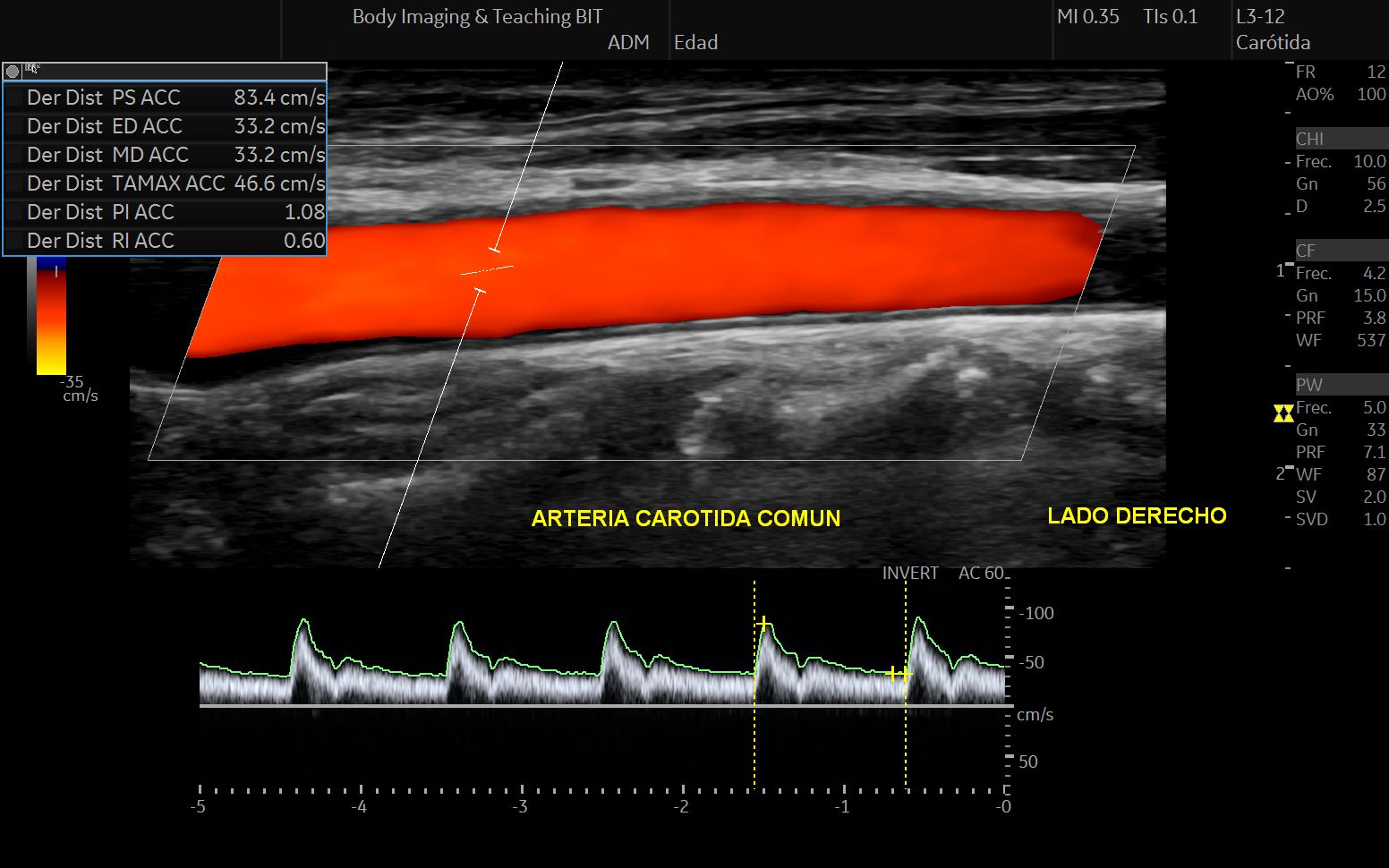The height and width of the screenshot is (868, 1389).
Task: Click the Doppler sample volume gate cursor
Action: 488,268
